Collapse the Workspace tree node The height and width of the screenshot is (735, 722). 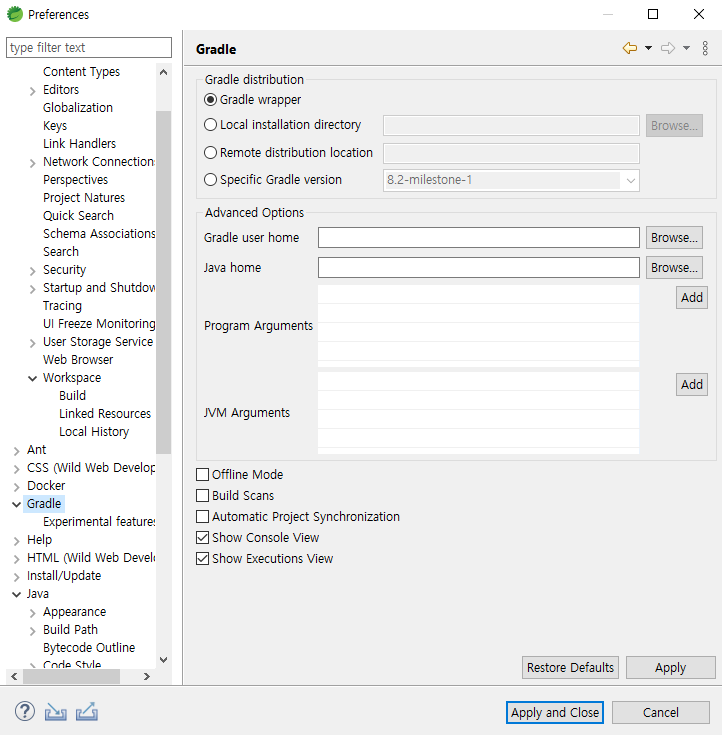point(32,378)
